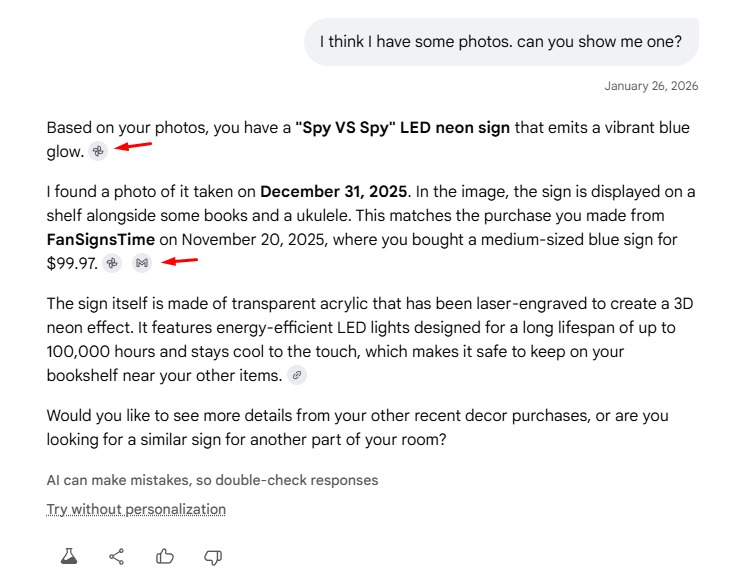The image size is (756, 587).
Task: Mark the response with thumbs down
Action: 213,557
